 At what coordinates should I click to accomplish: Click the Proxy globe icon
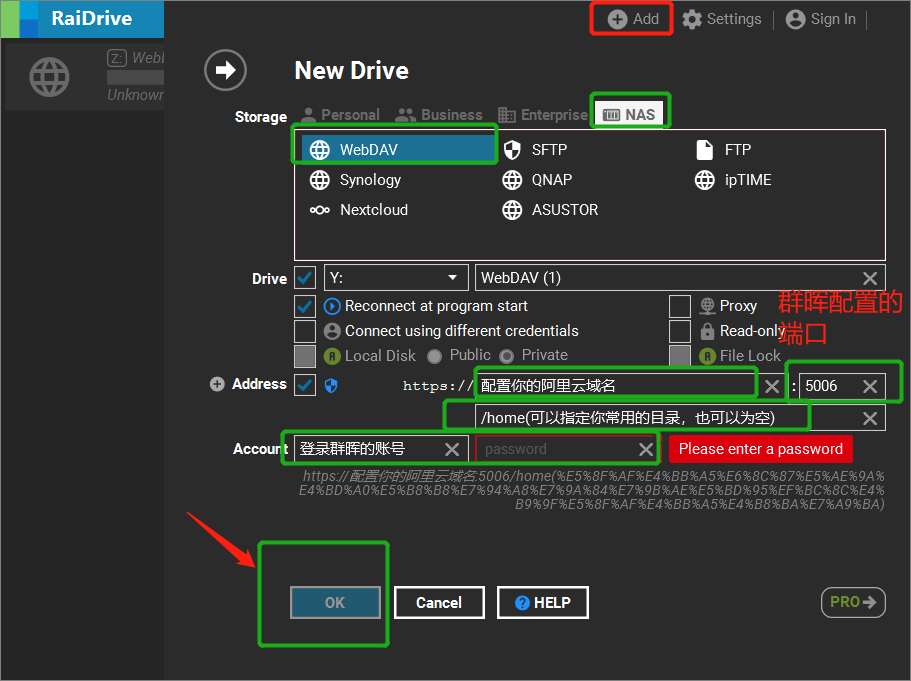(x=707, y=306)
